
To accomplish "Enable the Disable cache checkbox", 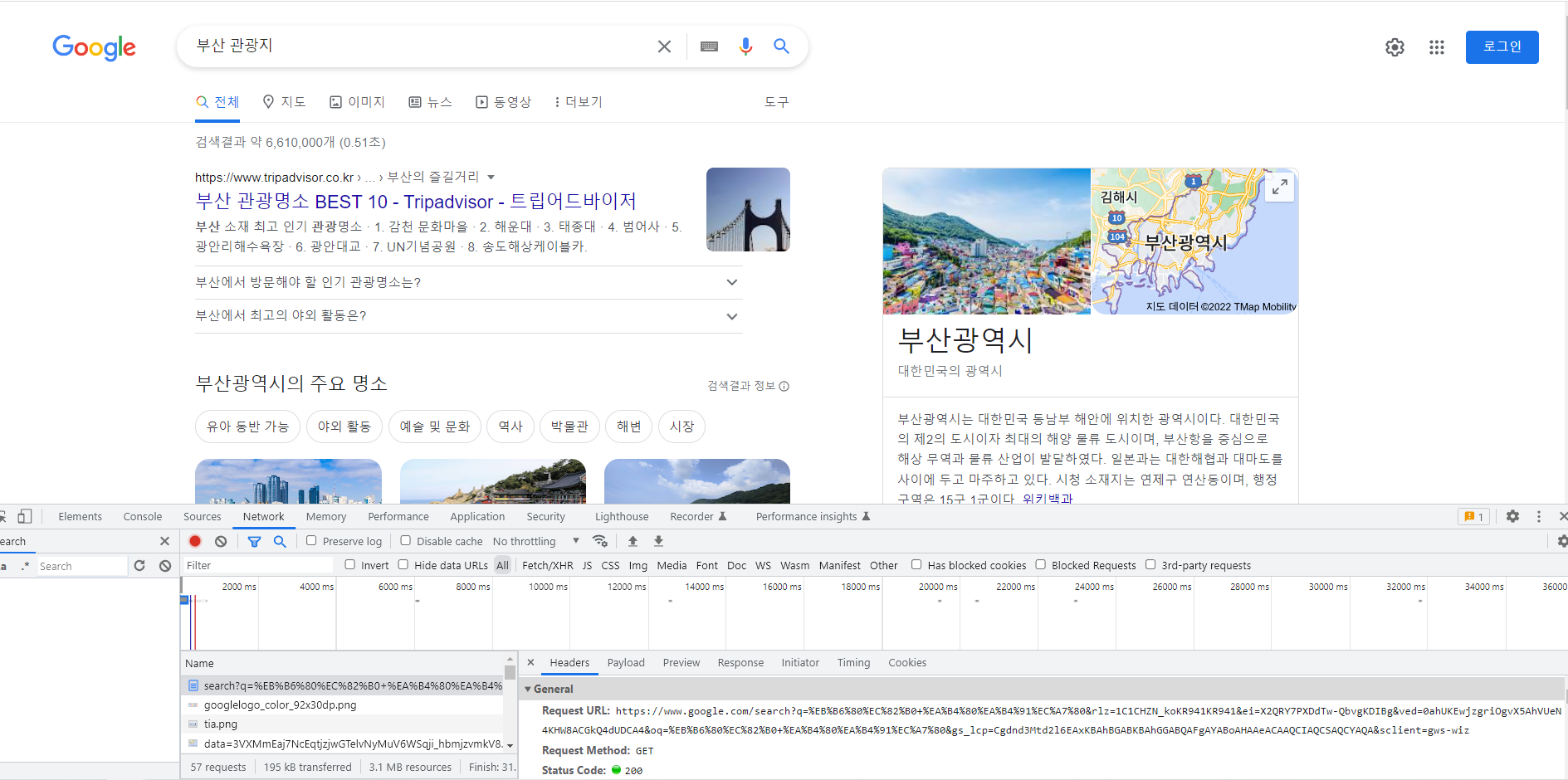I will click(406, 540).
